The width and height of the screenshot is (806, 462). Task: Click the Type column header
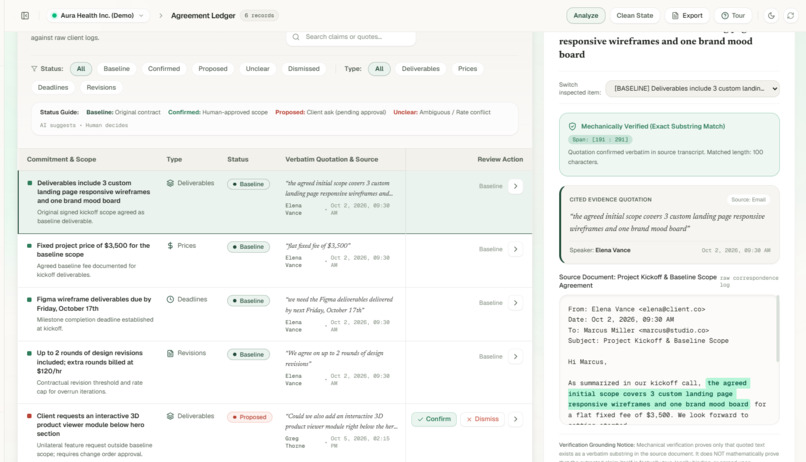tap(174, 159)
